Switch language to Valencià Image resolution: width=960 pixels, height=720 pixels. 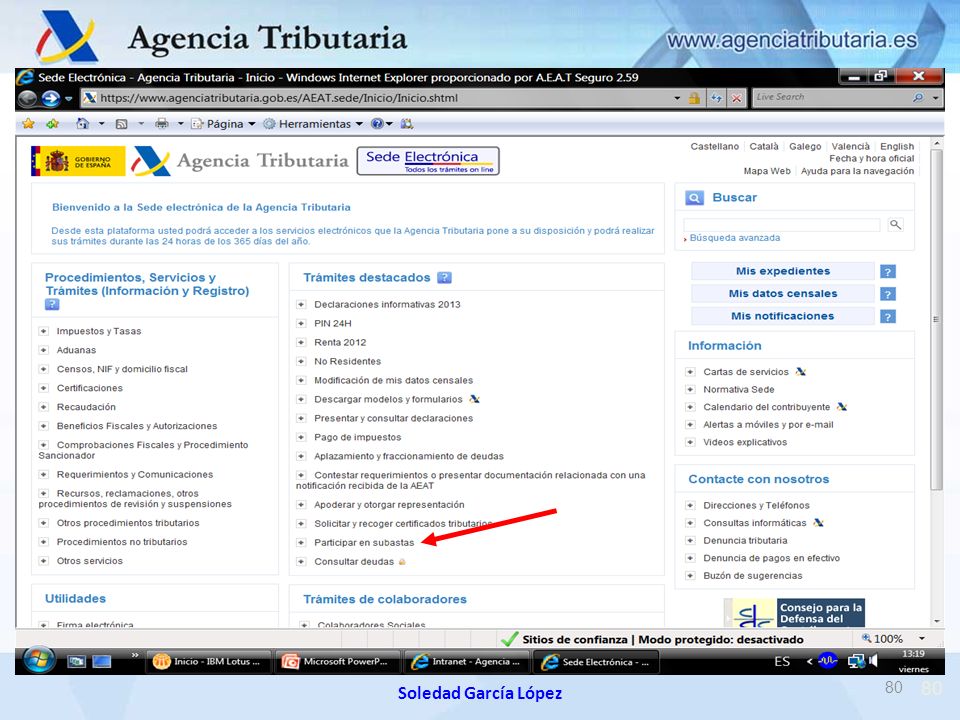point(850,146)
